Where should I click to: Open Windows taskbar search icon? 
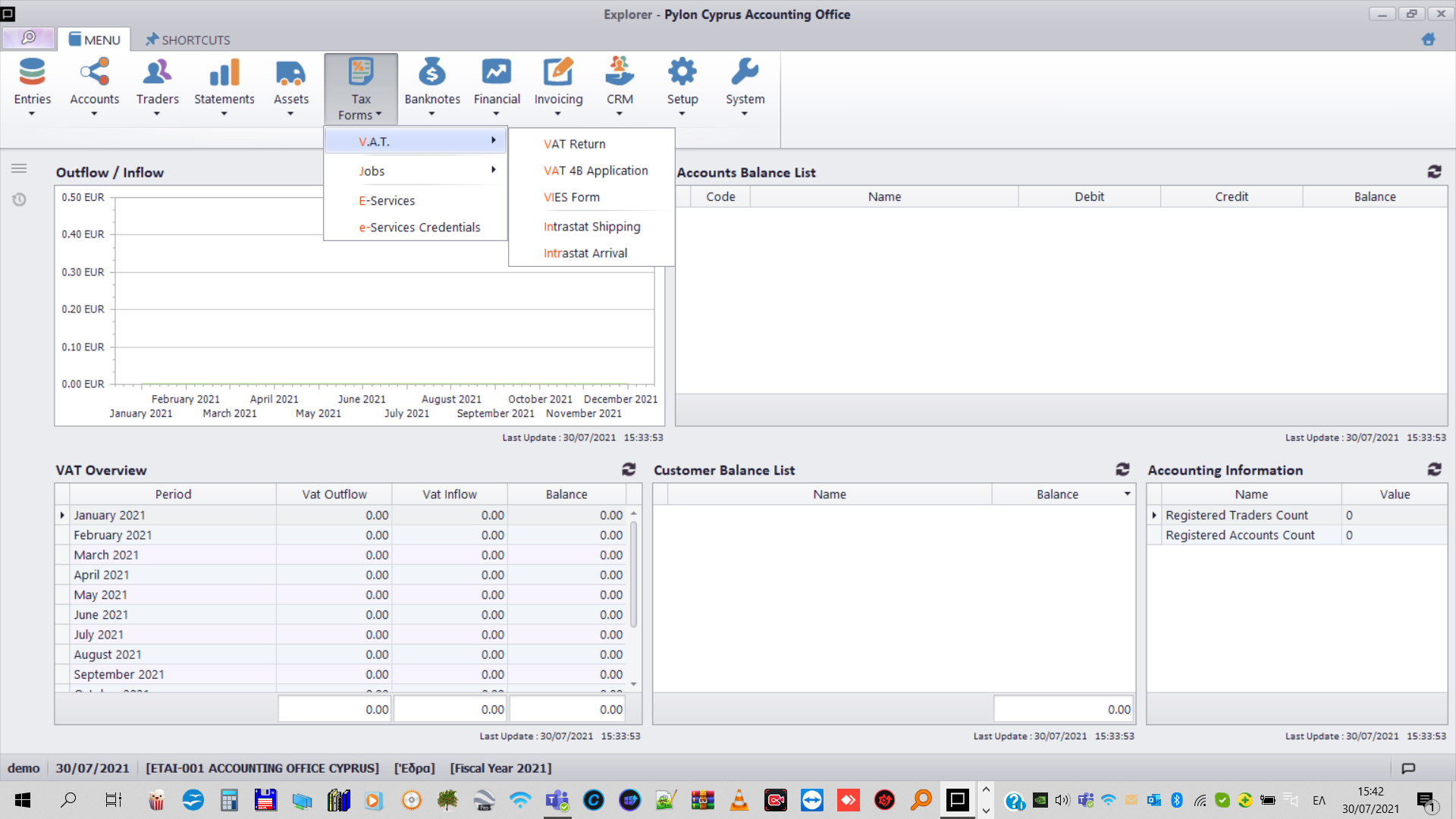click(68, 799)
